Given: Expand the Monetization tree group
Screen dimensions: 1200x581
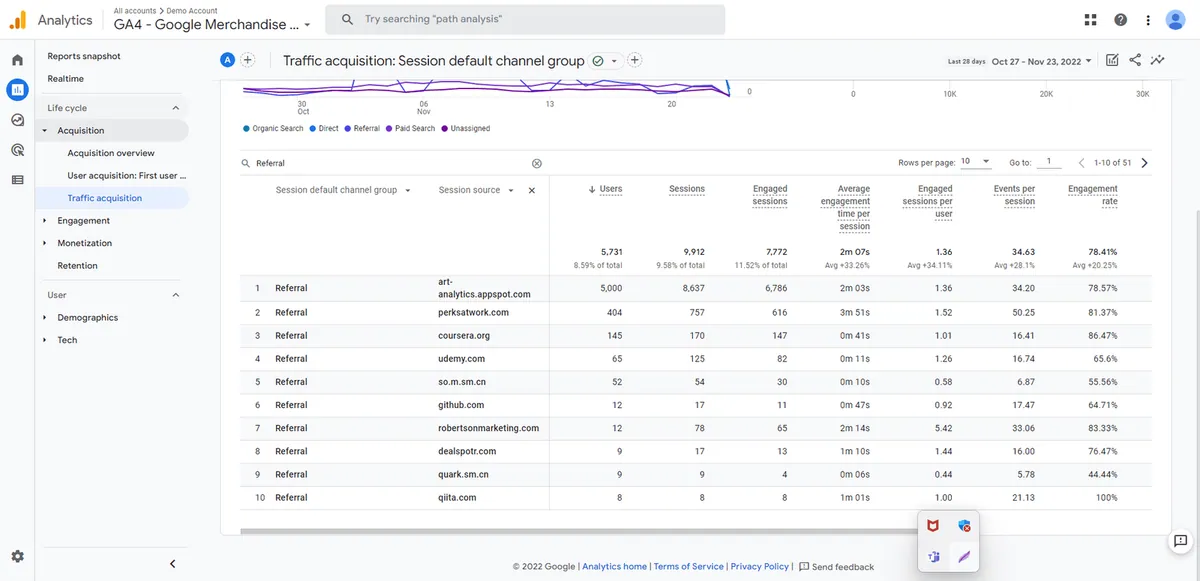Looking at the screenshot, I should pyautogui.click(x=44, y=243).
